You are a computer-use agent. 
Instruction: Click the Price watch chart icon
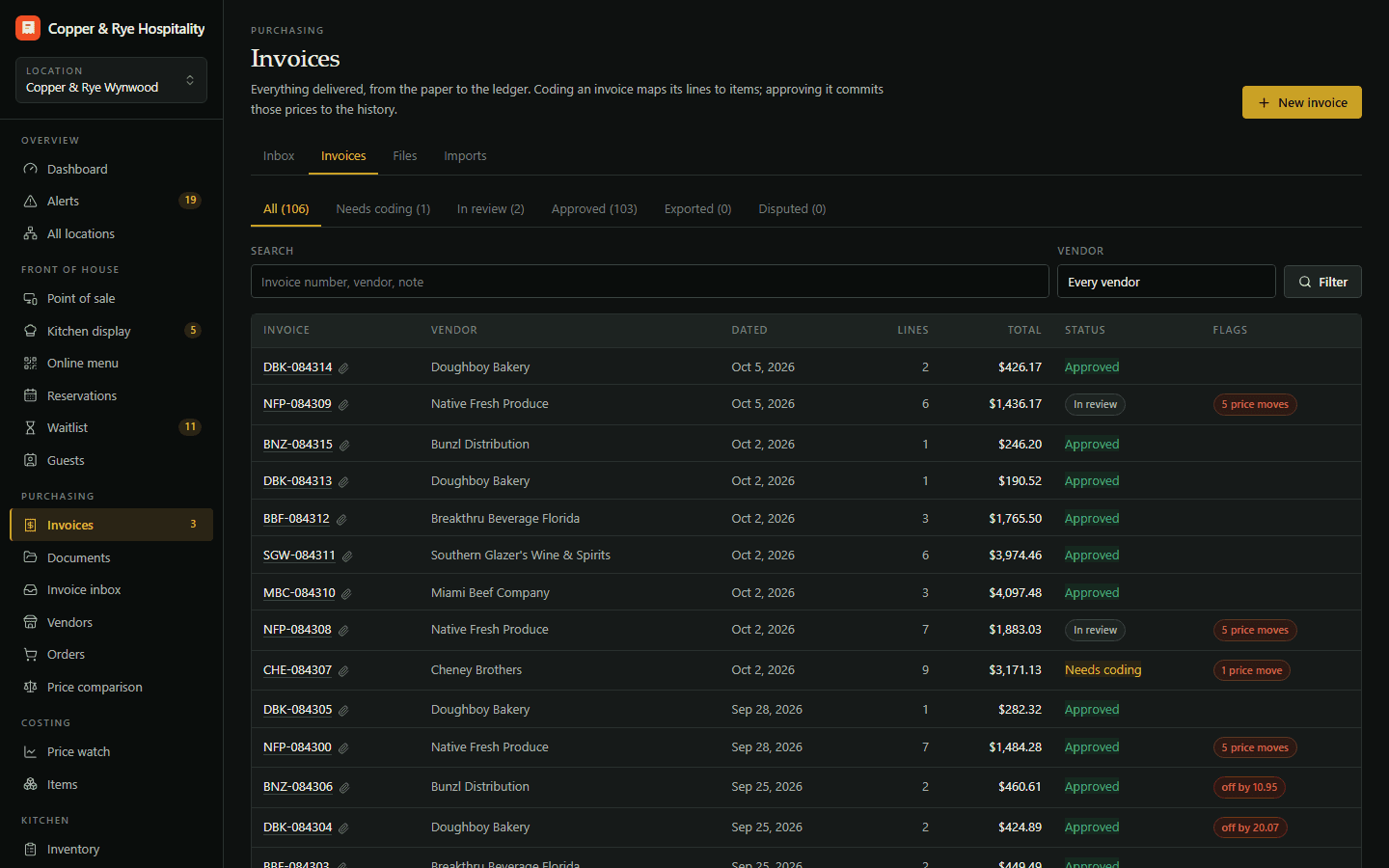[x=30, y=751]
